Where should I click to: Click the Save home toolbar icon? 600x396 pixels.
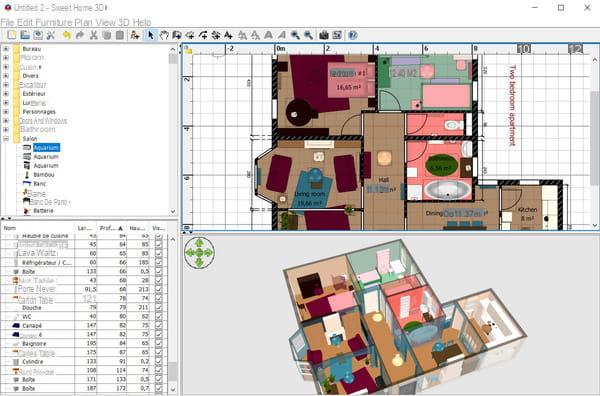[38, 35]
